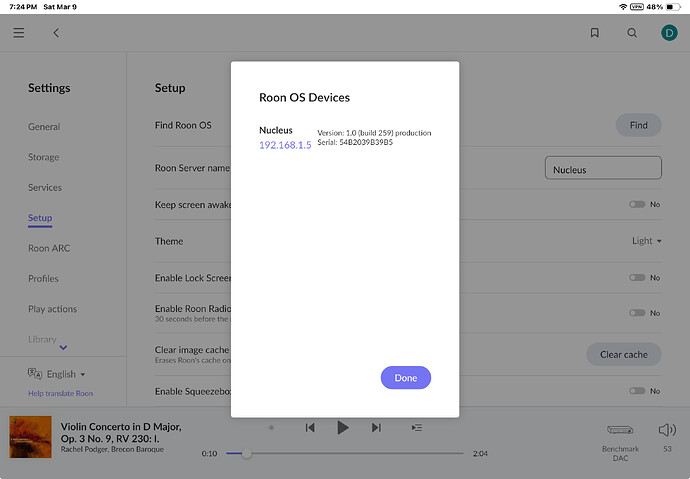Play the current track
The width and height of the screenshot is (690, 479).
pyautogui.click(x=343, y=428)
